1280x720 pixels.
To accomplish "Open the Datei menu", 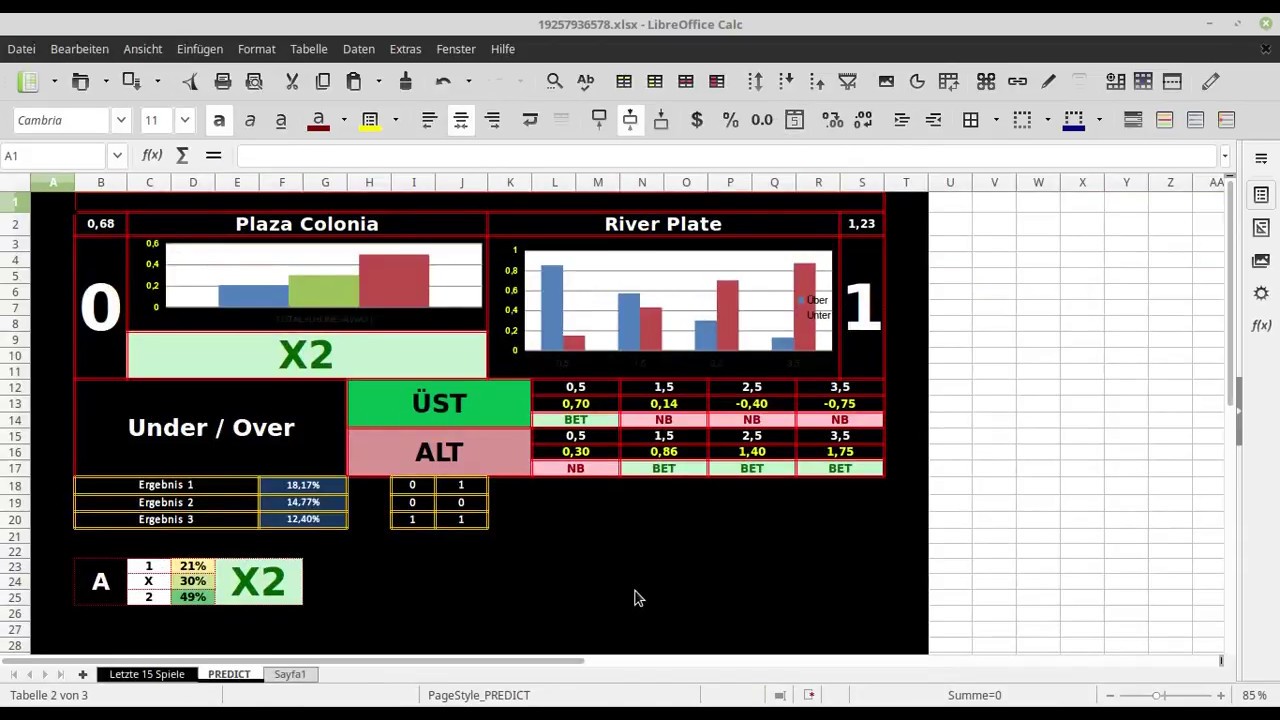I will pos(21,49).
